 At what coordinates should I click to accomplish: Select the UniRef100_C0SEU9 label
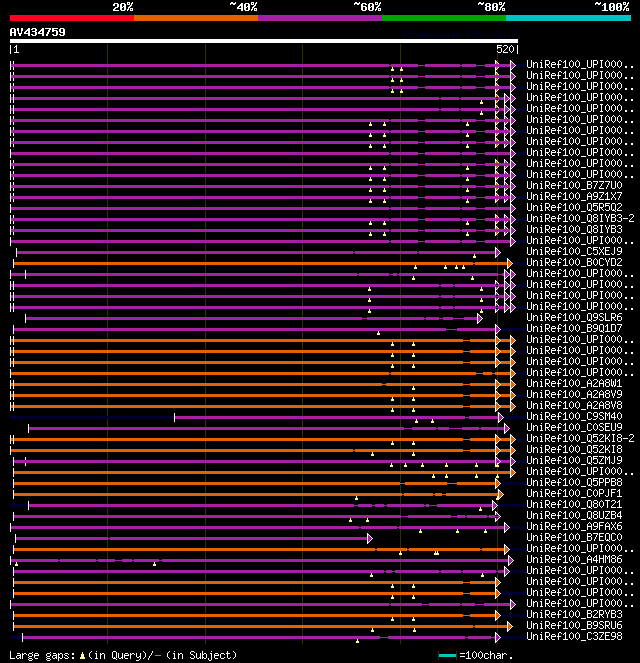(574, 427)
